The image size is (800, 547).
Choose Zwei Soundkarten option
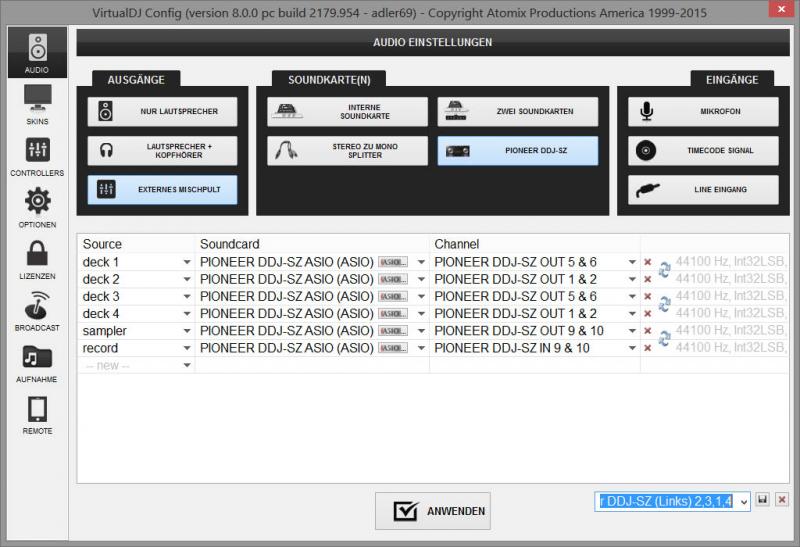[x=517, y=111]
